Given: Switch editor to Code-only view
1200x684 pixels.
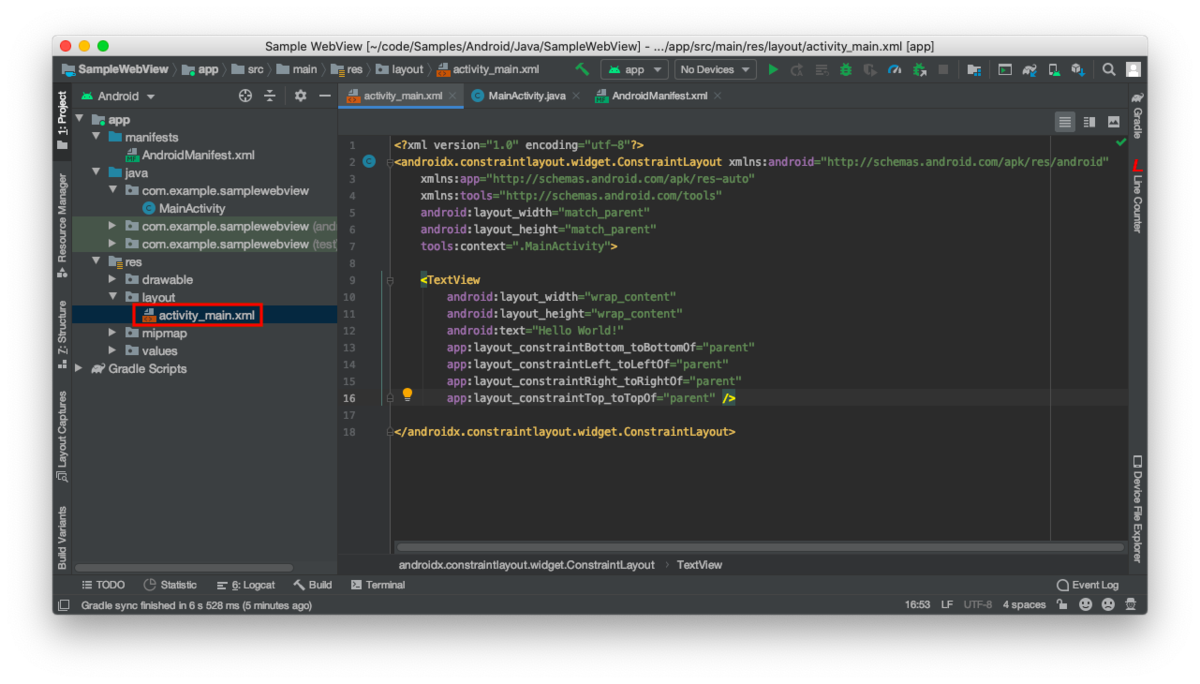Looking at the screenshot, I should 1065,122.
